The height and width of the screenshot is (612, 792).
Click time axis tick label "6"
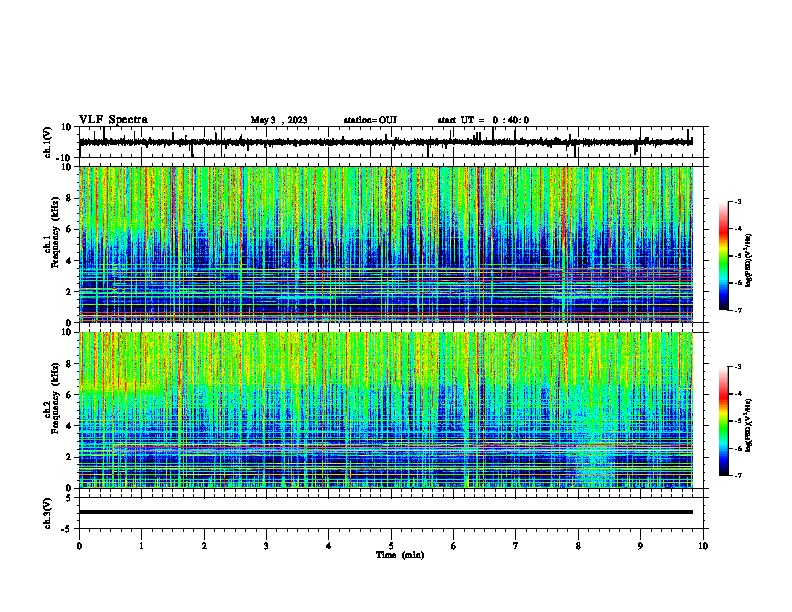coord(454,546)
